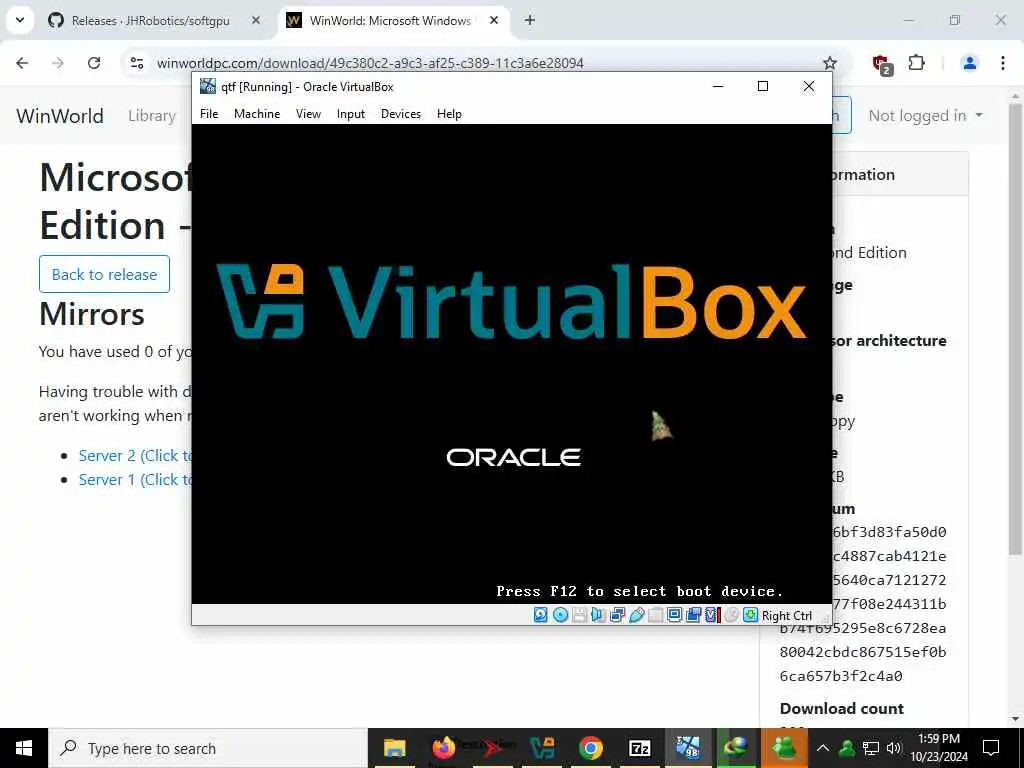Screen dimensions: 1024x768
Task: Open the volume control in system tray
Action: coord(894,748)
